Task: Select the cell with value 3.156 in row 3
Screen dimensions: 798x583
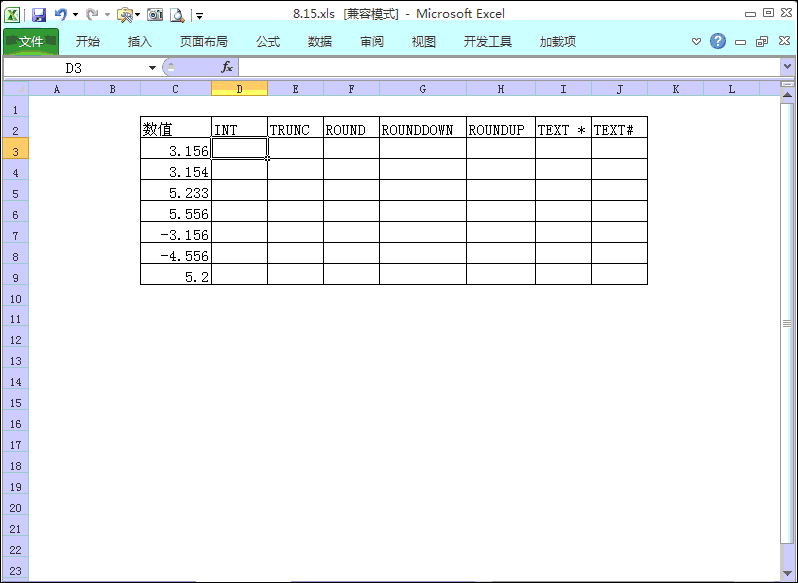Action: tap(176, 148)
